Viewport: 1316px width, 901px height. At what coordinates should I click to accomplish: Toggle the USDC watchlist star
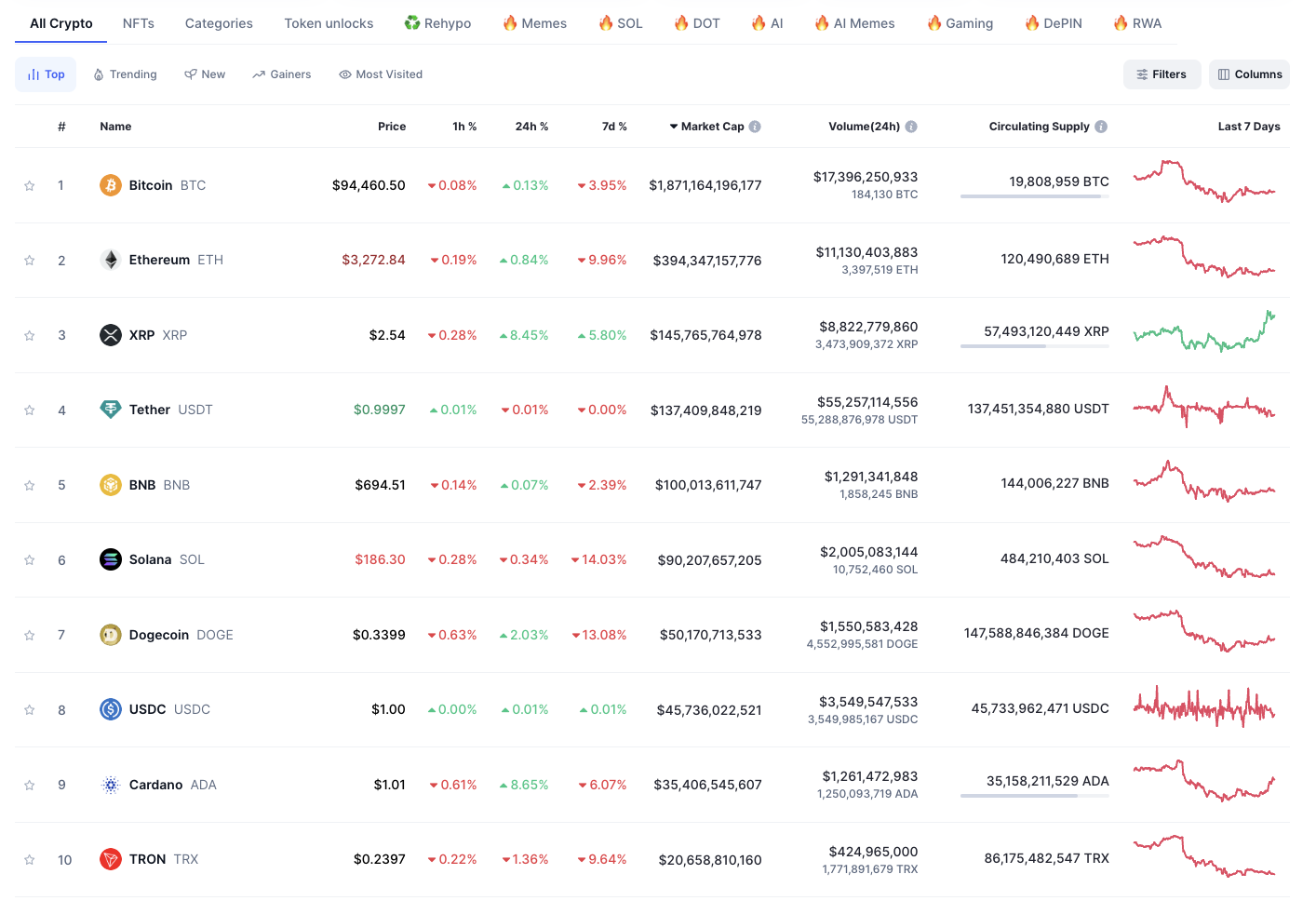30,709
